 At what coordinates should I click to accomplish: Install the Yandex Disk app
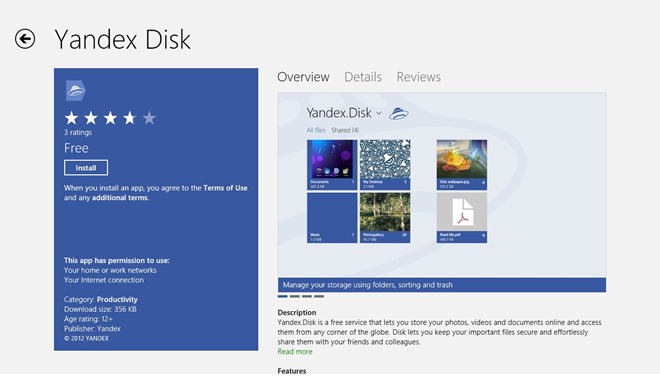pyautogui.click(x=86, y=168)
